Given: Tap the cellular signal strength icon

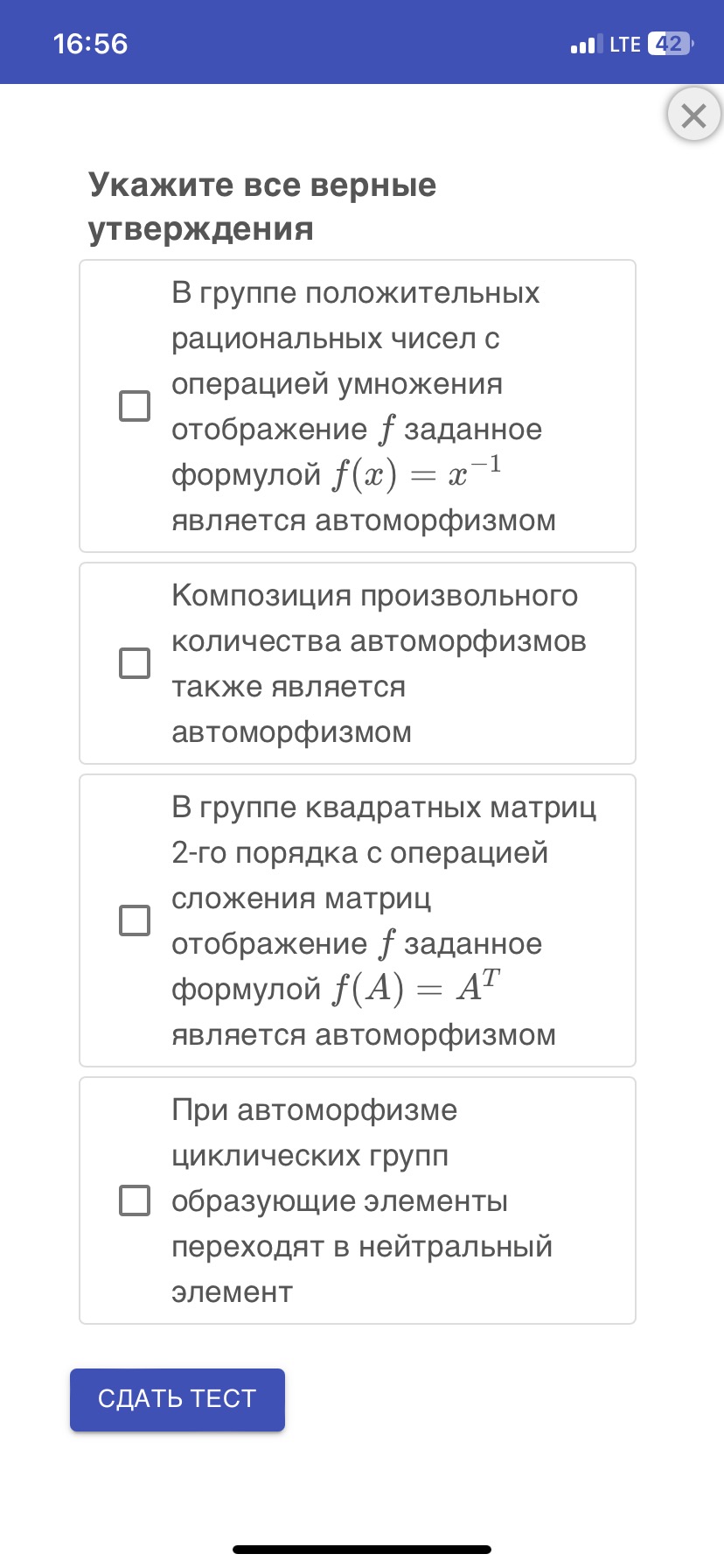Looking at the screenshot, I should click(585, 44).
